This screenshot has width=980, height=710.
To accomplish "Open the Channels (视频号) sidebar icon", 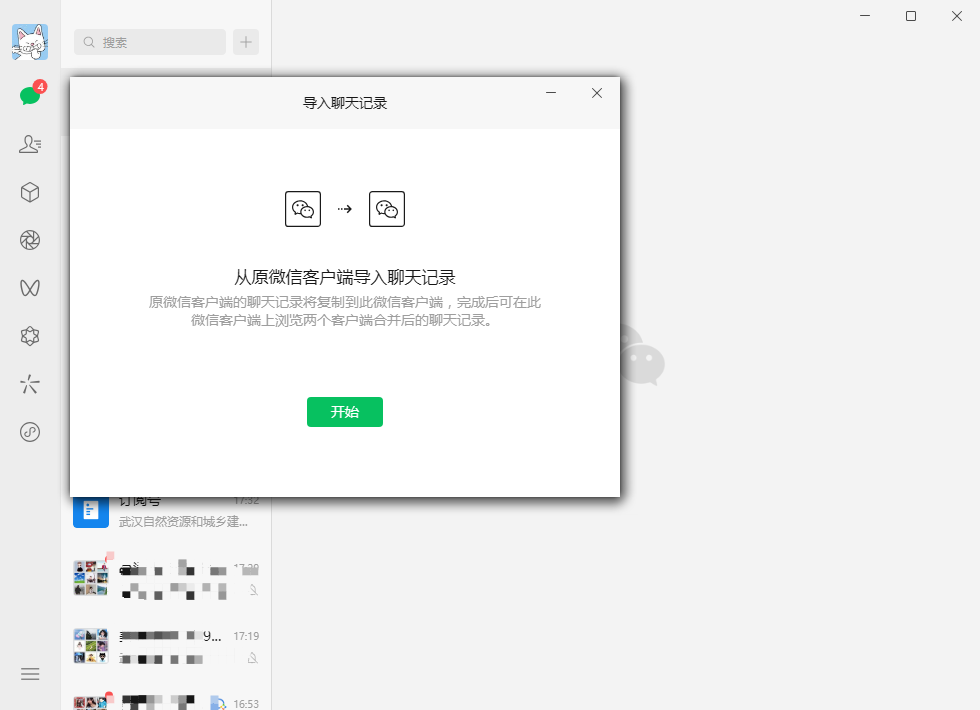I will pos(29,288).
